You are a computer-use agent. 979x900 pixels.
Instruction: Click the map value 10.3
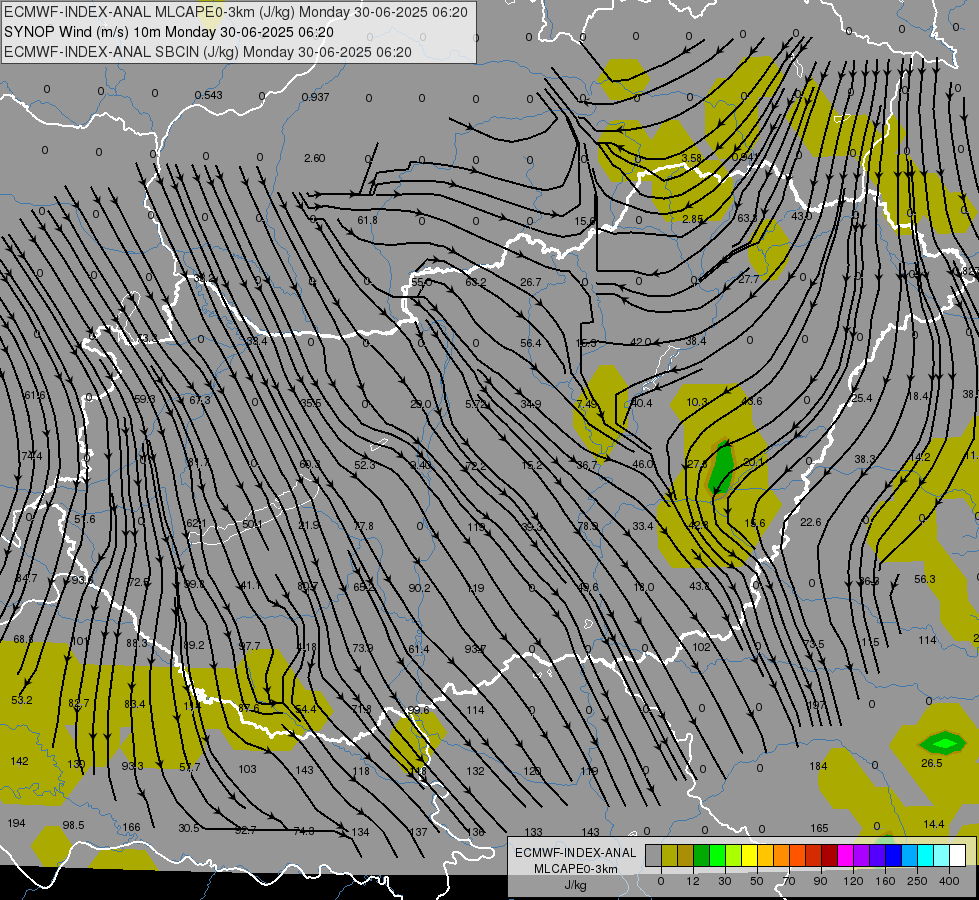(697, 402)
